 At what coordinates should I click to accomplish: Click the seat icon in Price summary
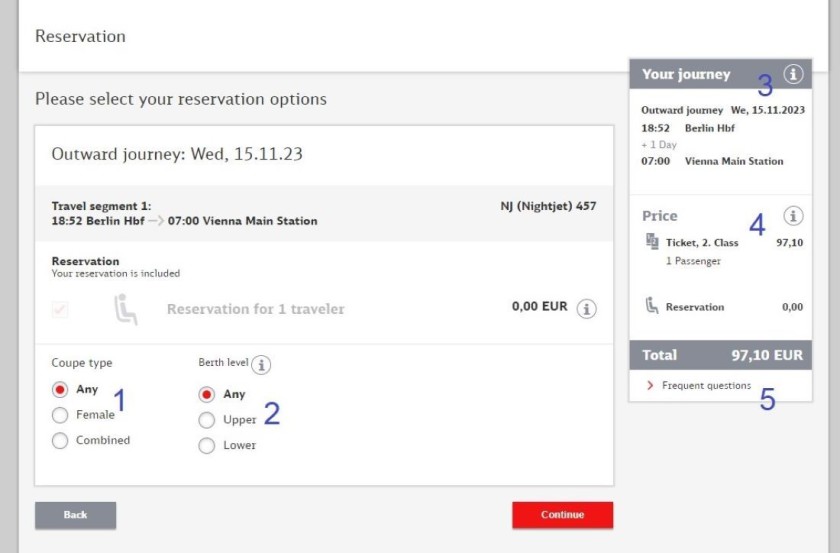point(652,306)
